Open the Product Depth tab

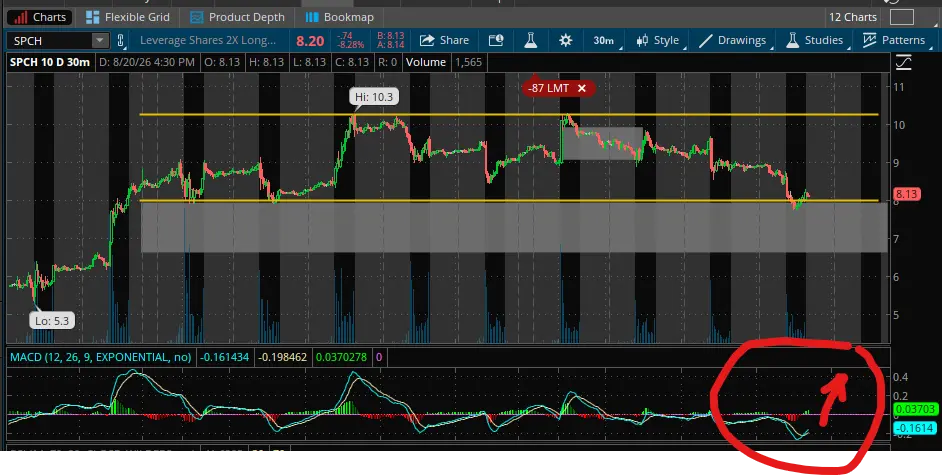[237, 17]
